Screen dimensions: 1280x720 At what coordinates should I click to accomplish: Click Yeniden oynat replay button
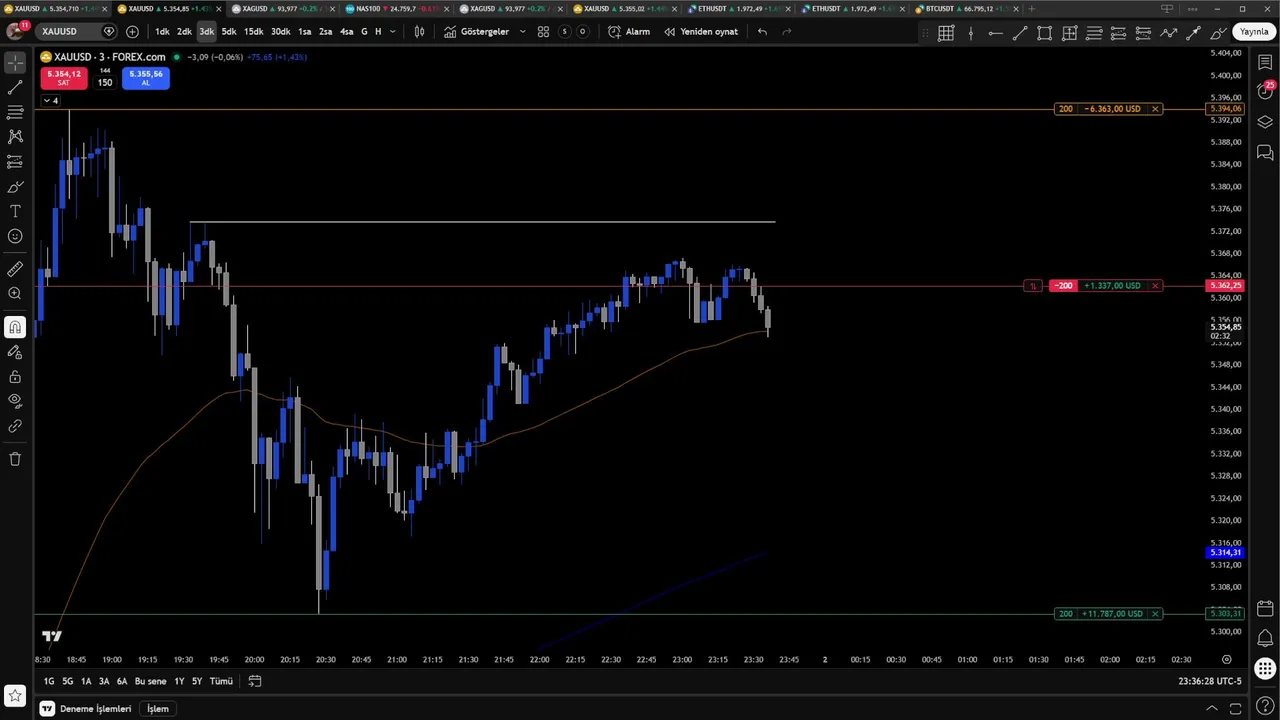(701, 32)
